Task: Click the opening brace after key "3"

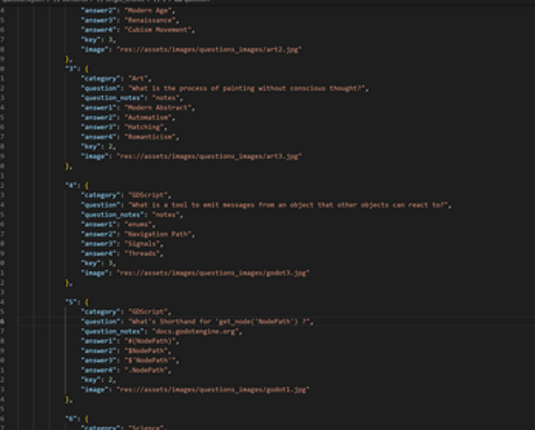Action: (x=86, y=69)
